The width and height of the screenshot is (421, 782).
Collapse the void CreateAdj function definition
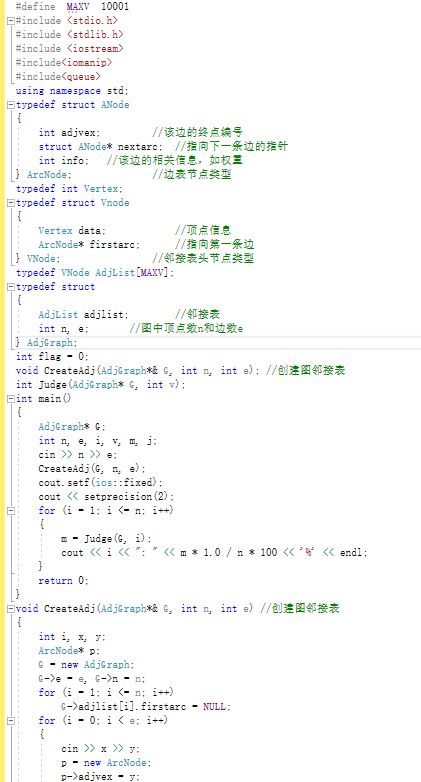(11, 609)
